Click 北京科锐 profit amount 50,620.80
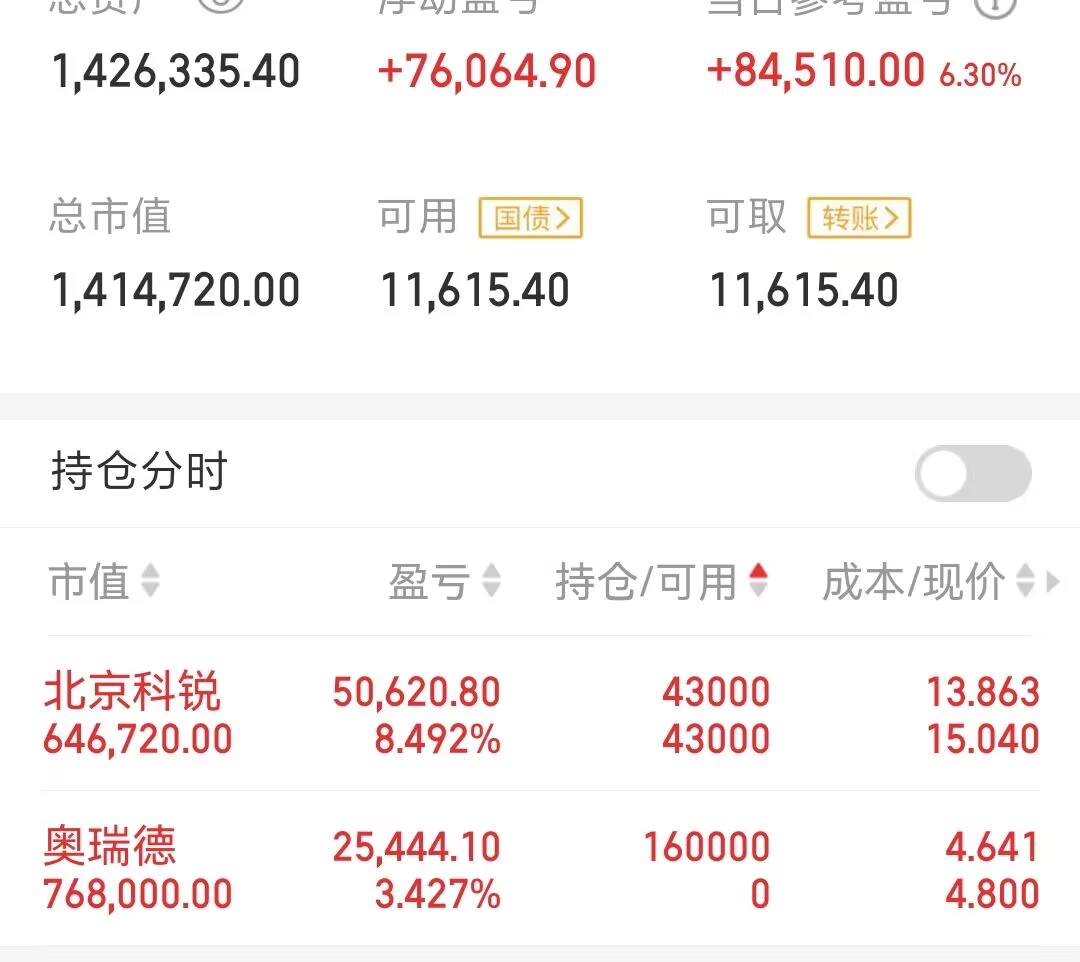Image resolution: width=1080 pixels, height=962 pixels. point(416,692)
